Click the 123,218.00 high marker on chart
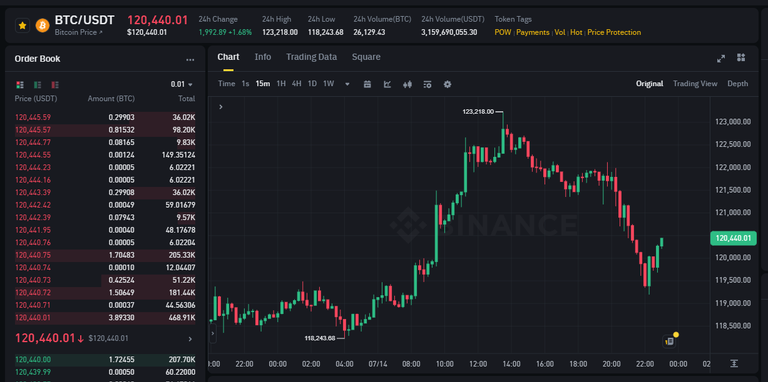Screen dimensions: 768x382 [478, 112]
